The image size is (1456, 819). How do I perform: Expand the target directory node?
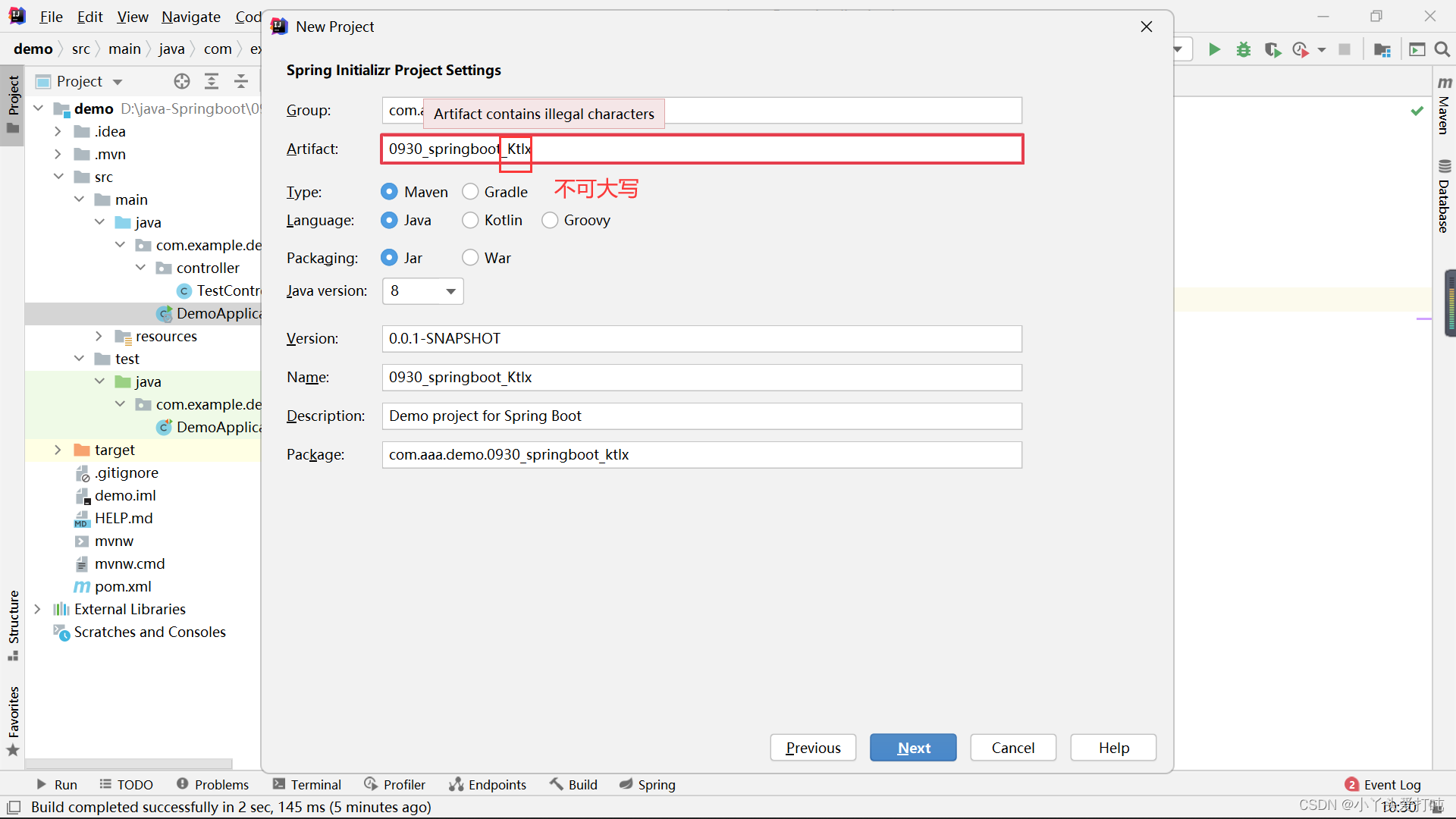(57, 450)
